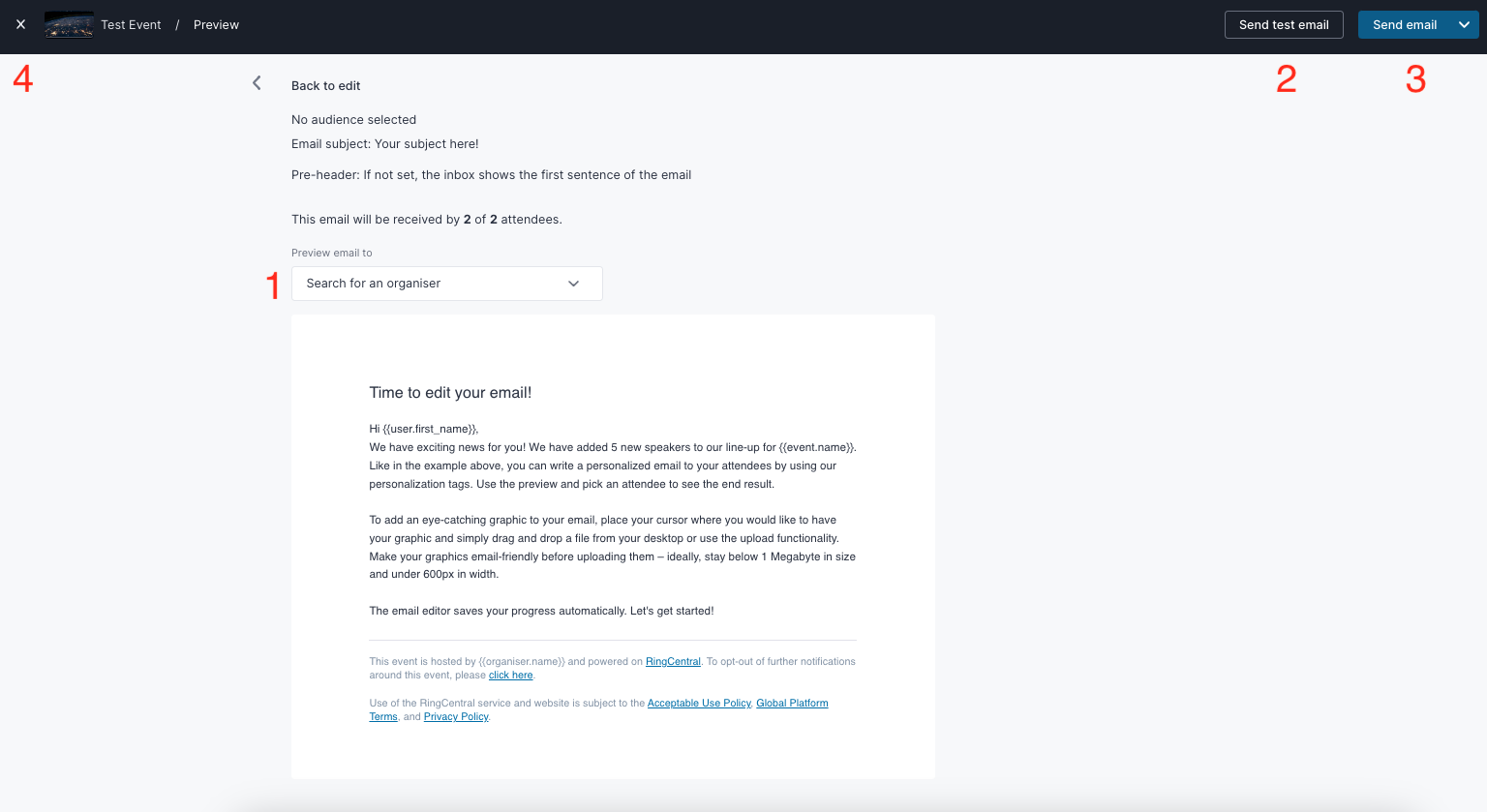Viewport: 1487px width, 812px height.
Task: Open the Privacy Policy link
Action: point(456,717)
